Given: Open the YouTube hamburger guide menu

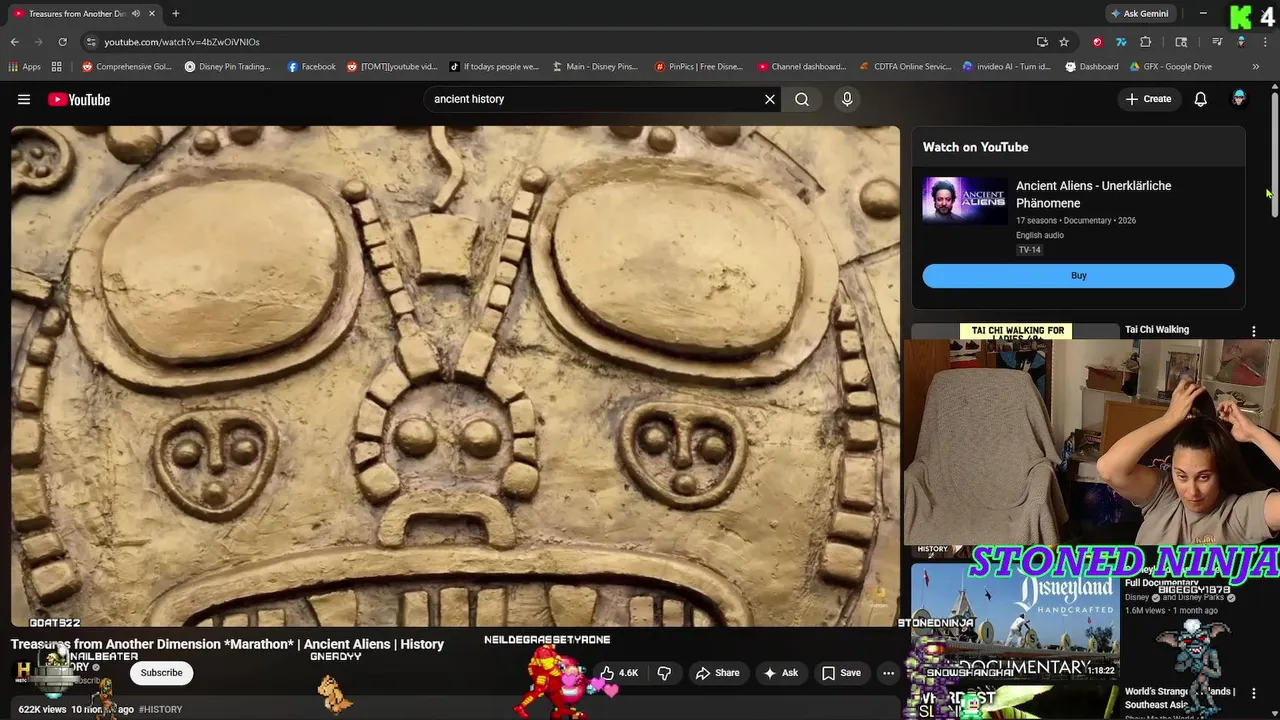Looking at the screenshot, I should point(24,99).
